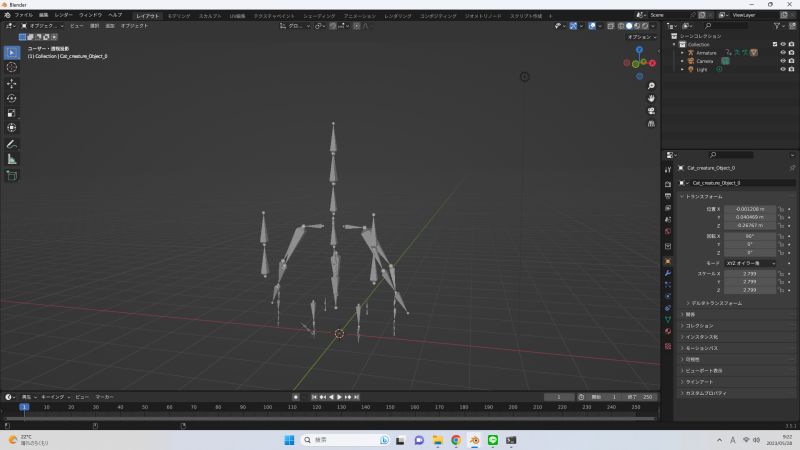The image size is (800, 450).
Task: Open the rotation mode XYZ オイラー角 dropdown
Action: point(750,263)
